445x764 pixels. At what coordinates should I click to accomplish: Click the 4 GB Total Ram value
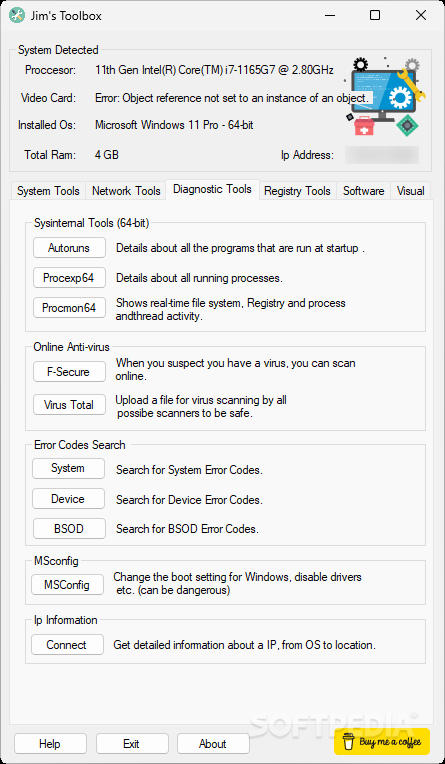coord(107,155)
